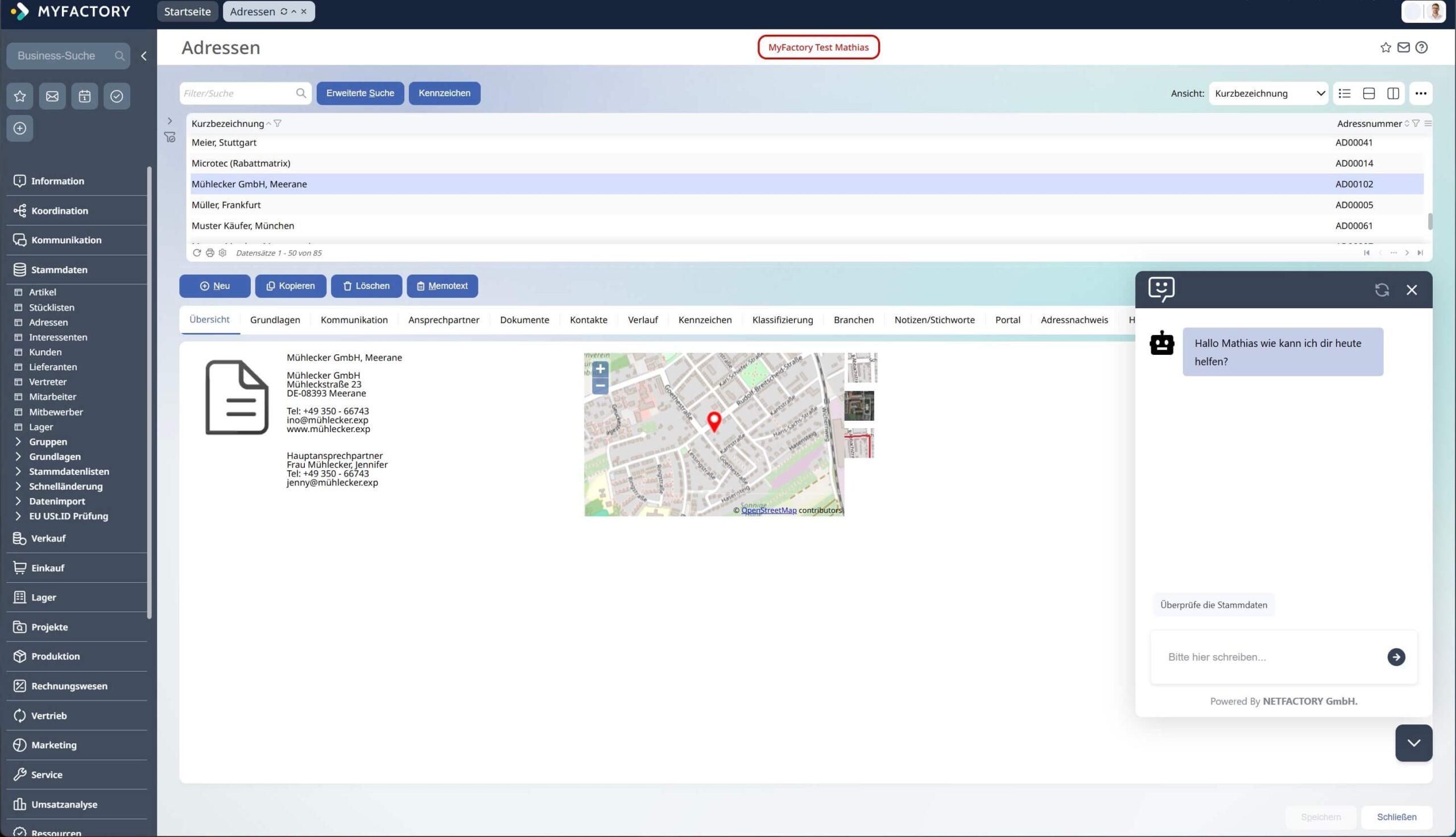Click the favorites star icon in sidebar
This screenshot has height=837, width=1456.
click(19, 96)
